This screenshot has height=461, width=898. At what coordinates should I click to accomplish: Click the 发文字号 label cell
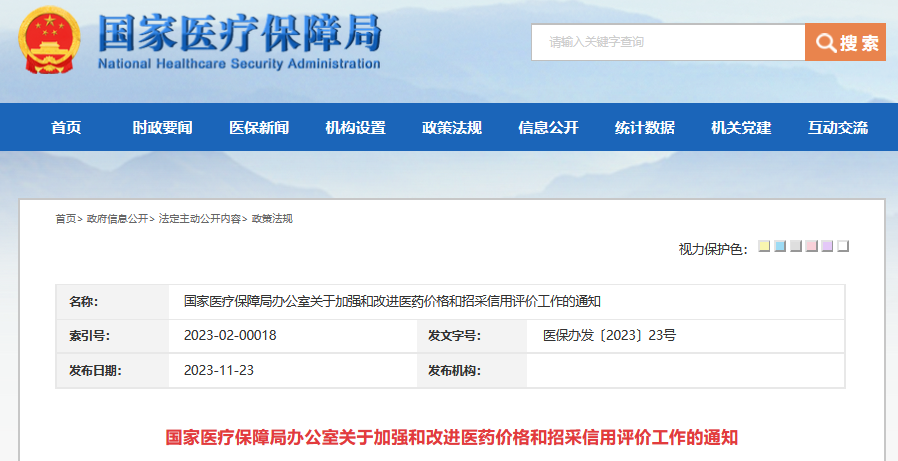[x=472, y=336]
